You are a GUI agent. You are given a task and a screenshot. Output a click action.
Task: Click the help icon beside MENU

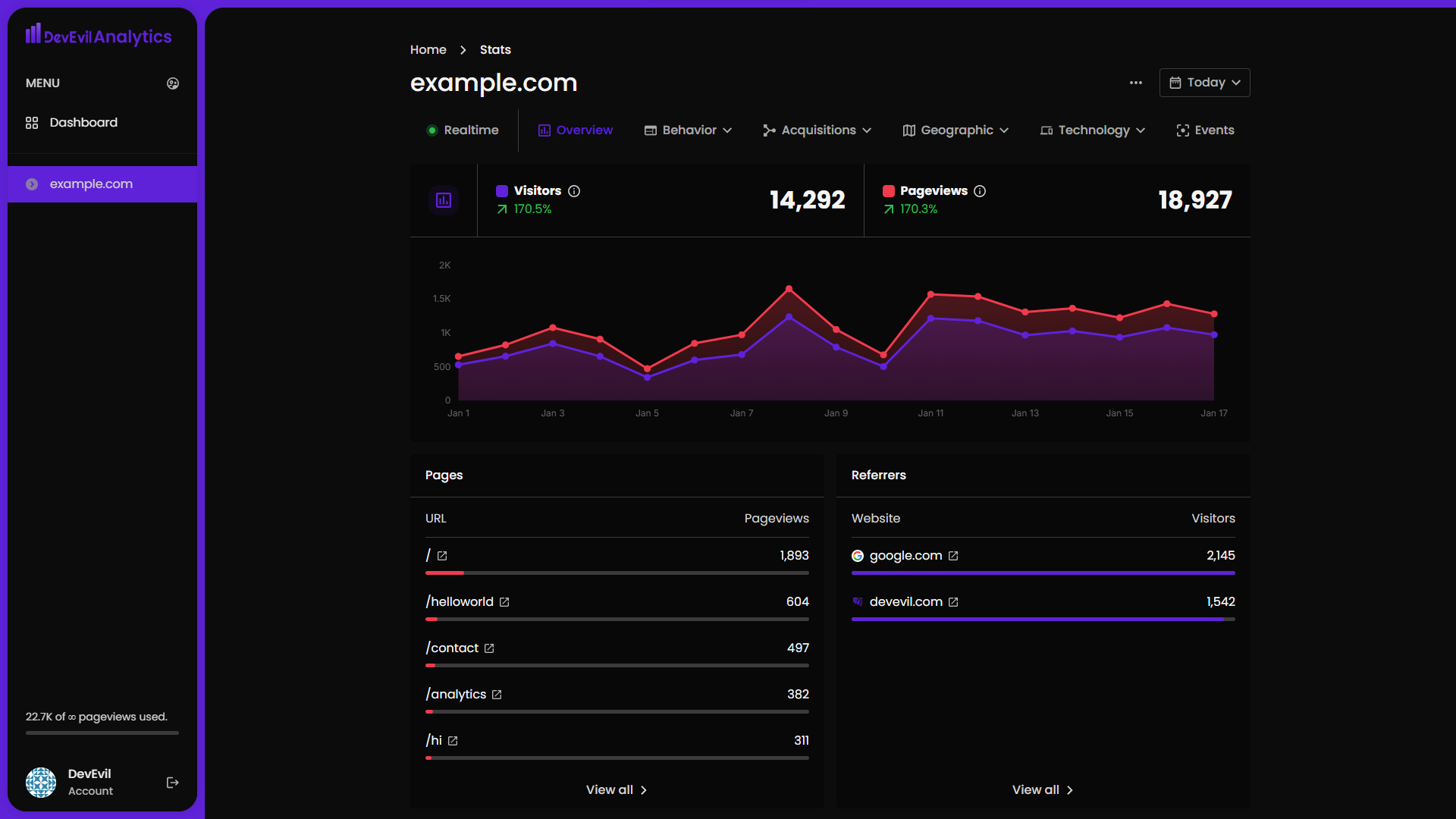pyautogui.click(x=173, y=83)
